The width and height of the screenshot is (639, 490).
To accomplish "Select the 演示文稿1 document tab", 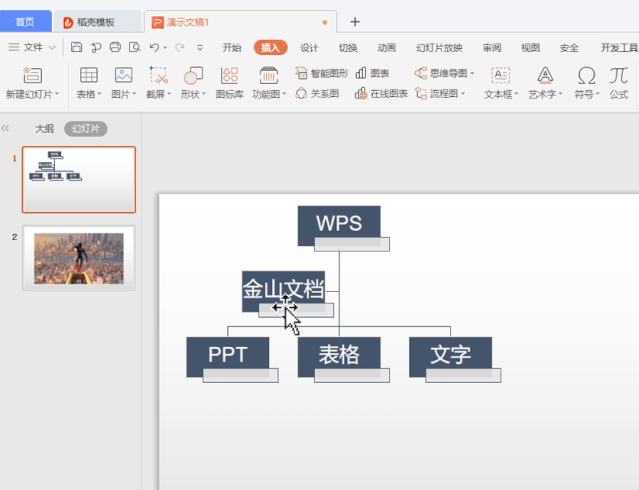I will pyautogui.click(x=240, y=22).
